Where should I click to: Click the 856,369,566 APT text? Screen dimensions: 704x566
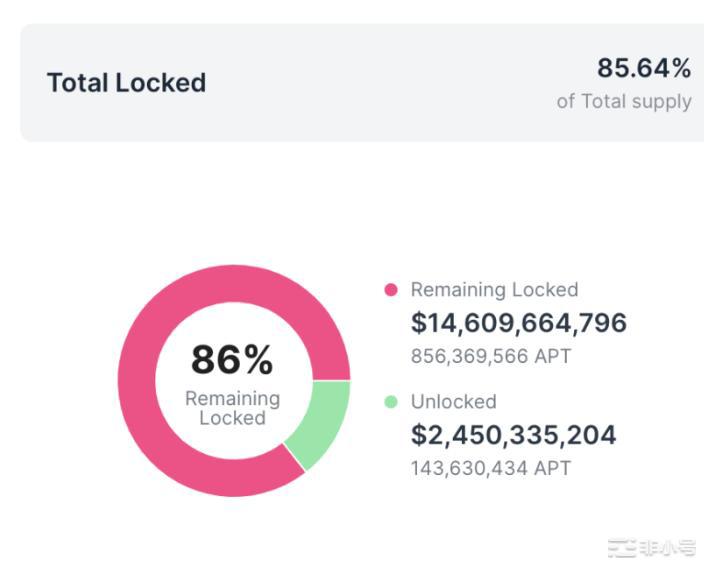(x=491, y=356)
